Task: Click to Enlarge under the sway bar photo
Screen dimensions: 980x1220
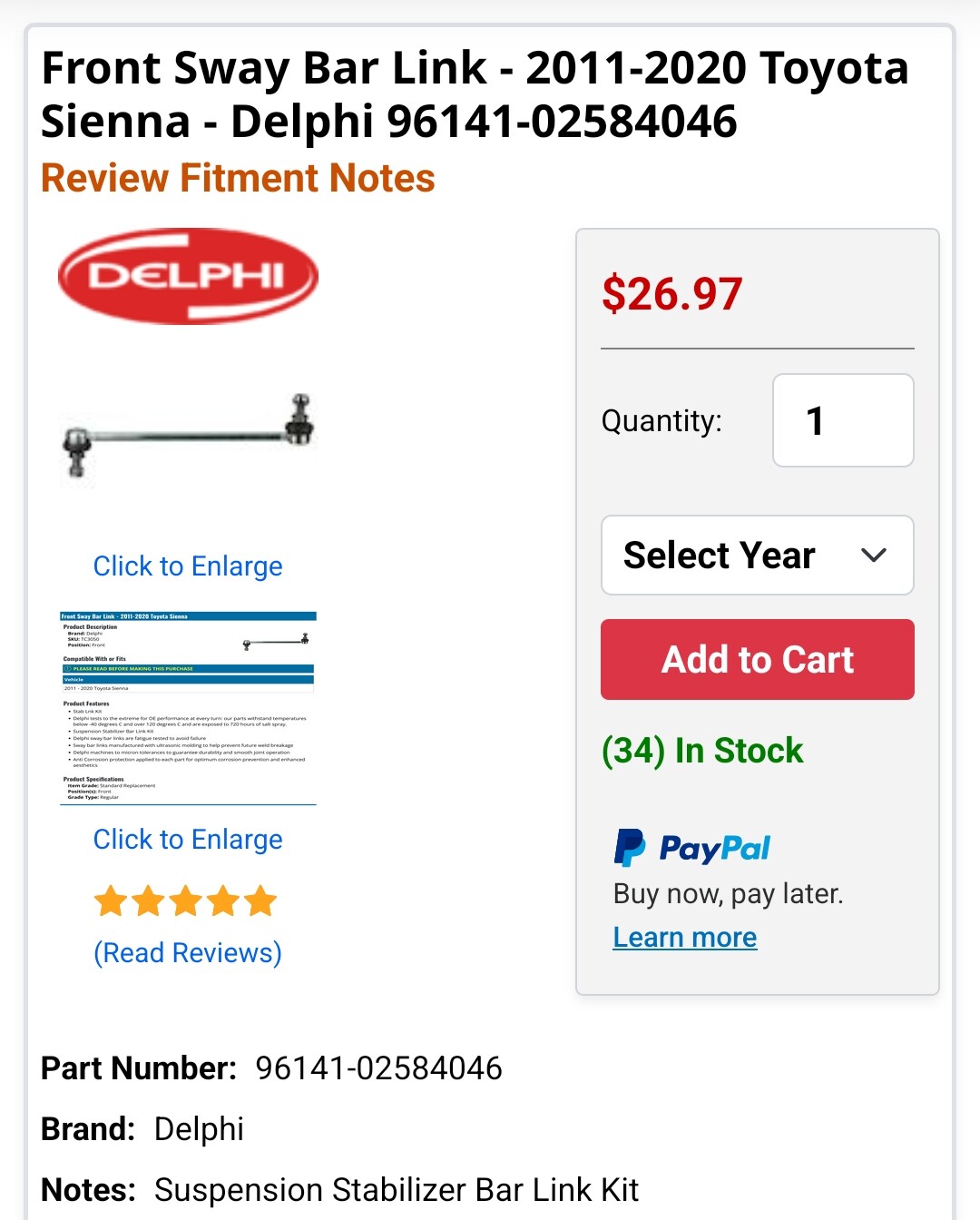Action: point(188,566)
